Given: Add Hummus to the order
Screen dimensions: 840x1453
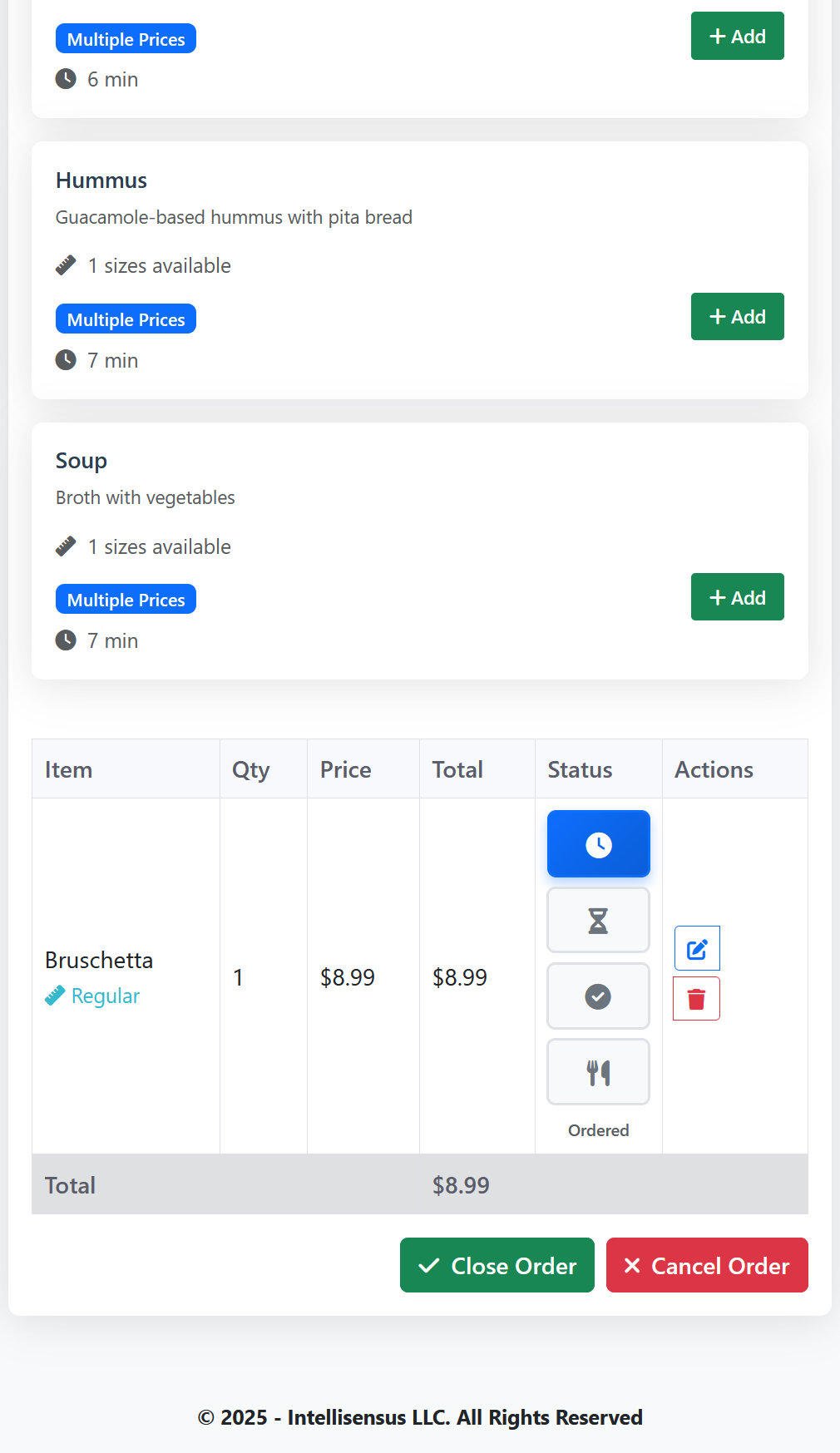Looking at the screenshot, I should (737, 317).
